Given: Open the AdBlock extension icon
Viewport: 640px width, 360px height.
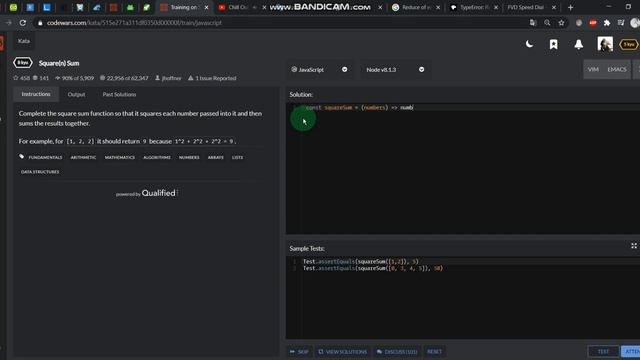Looking at the screenshot, I should point(593,23).
